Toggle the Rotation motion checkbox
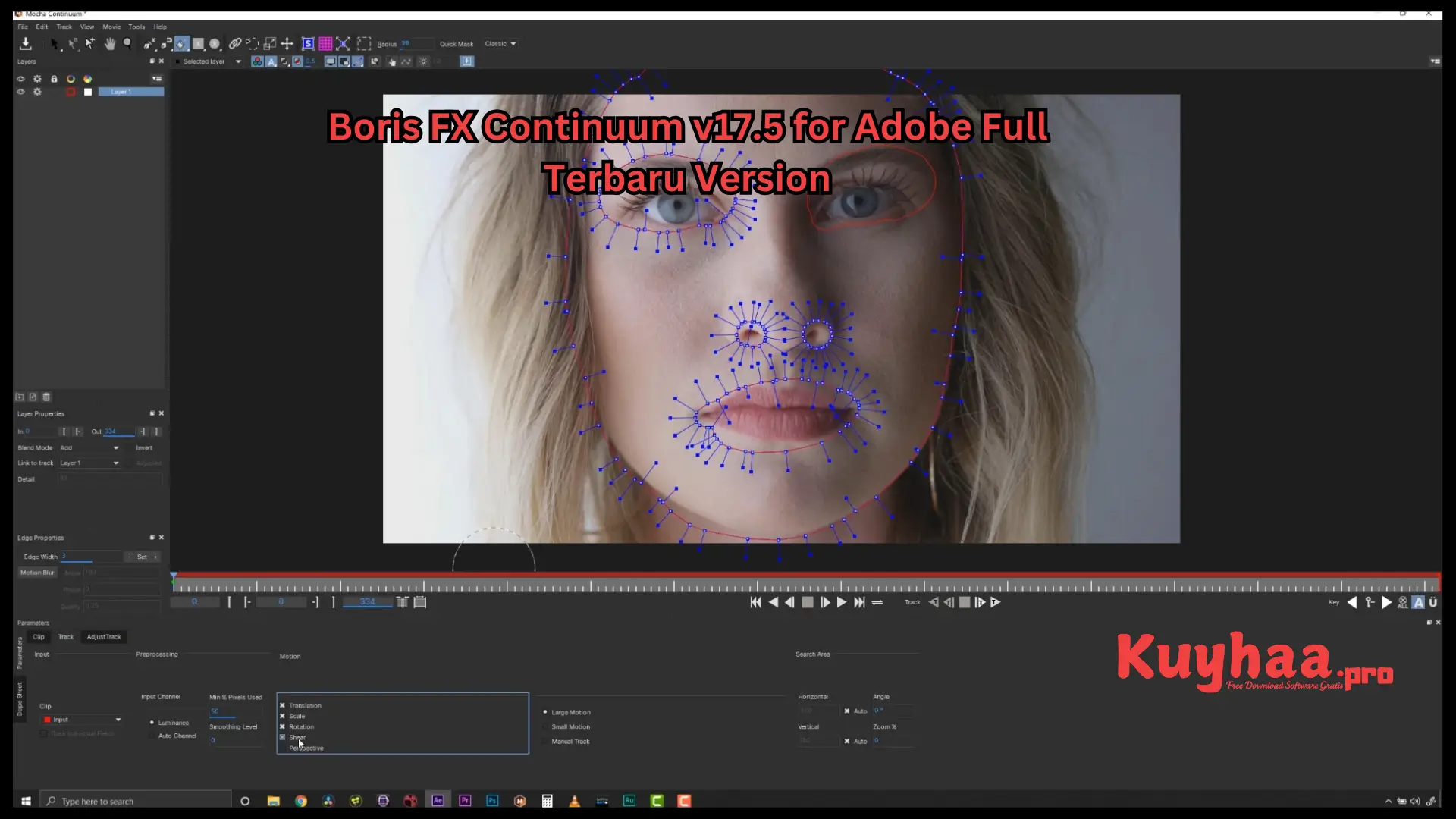 (x=282, y=726)
